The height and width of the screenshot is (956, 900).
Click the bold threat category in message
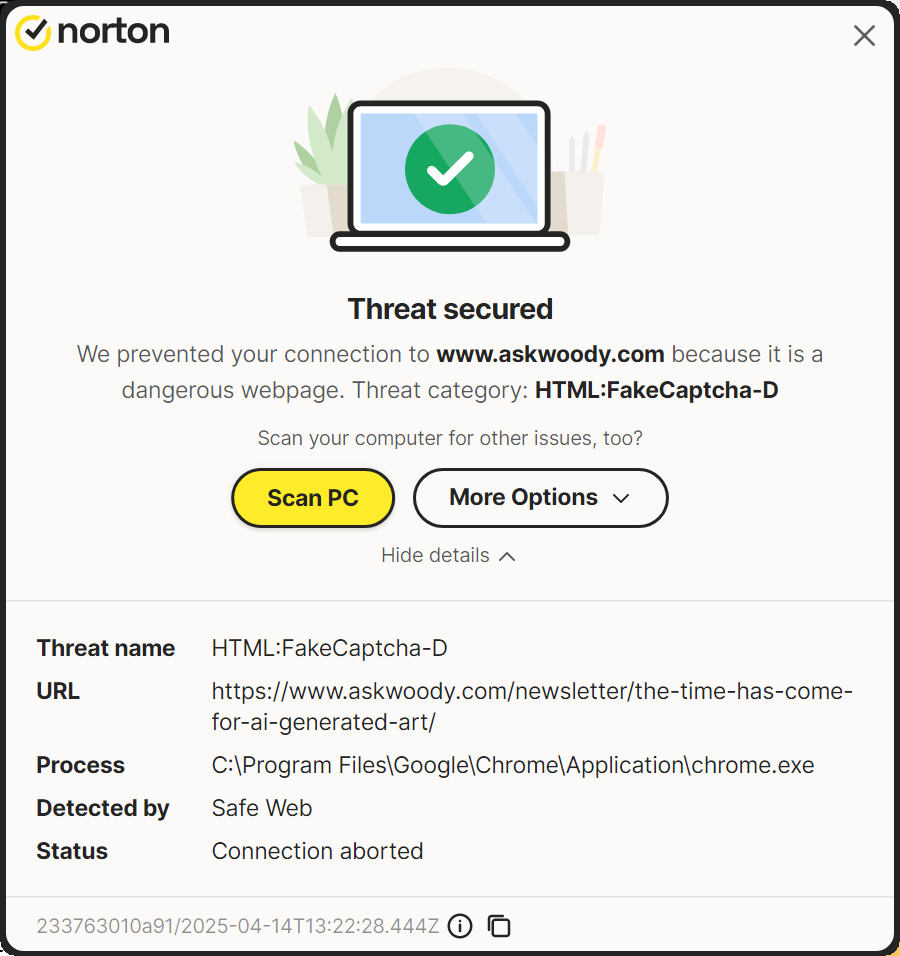point(656,390)
